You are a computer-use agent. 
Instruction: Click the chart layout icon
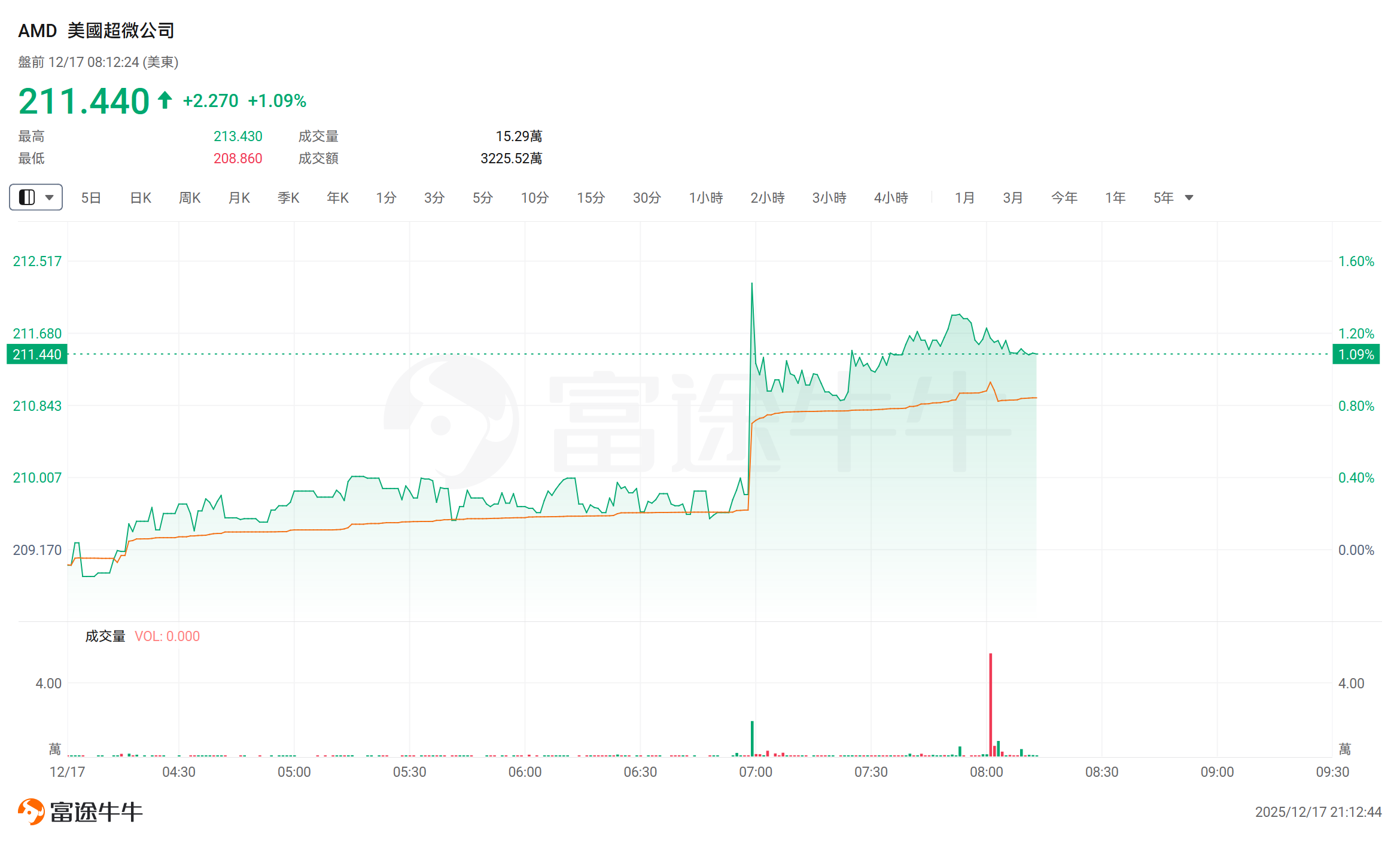pos(27,197)
